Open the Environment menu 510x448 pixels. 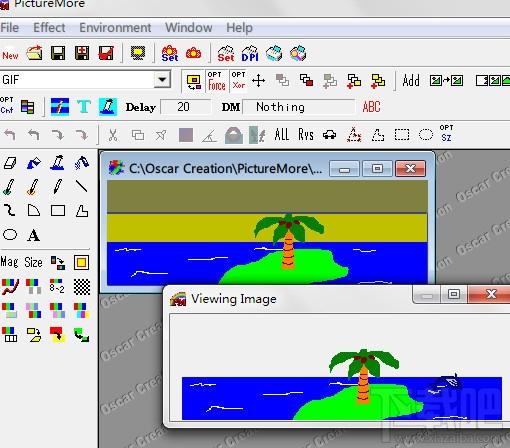pyautogui.click(x=115, y=27)
